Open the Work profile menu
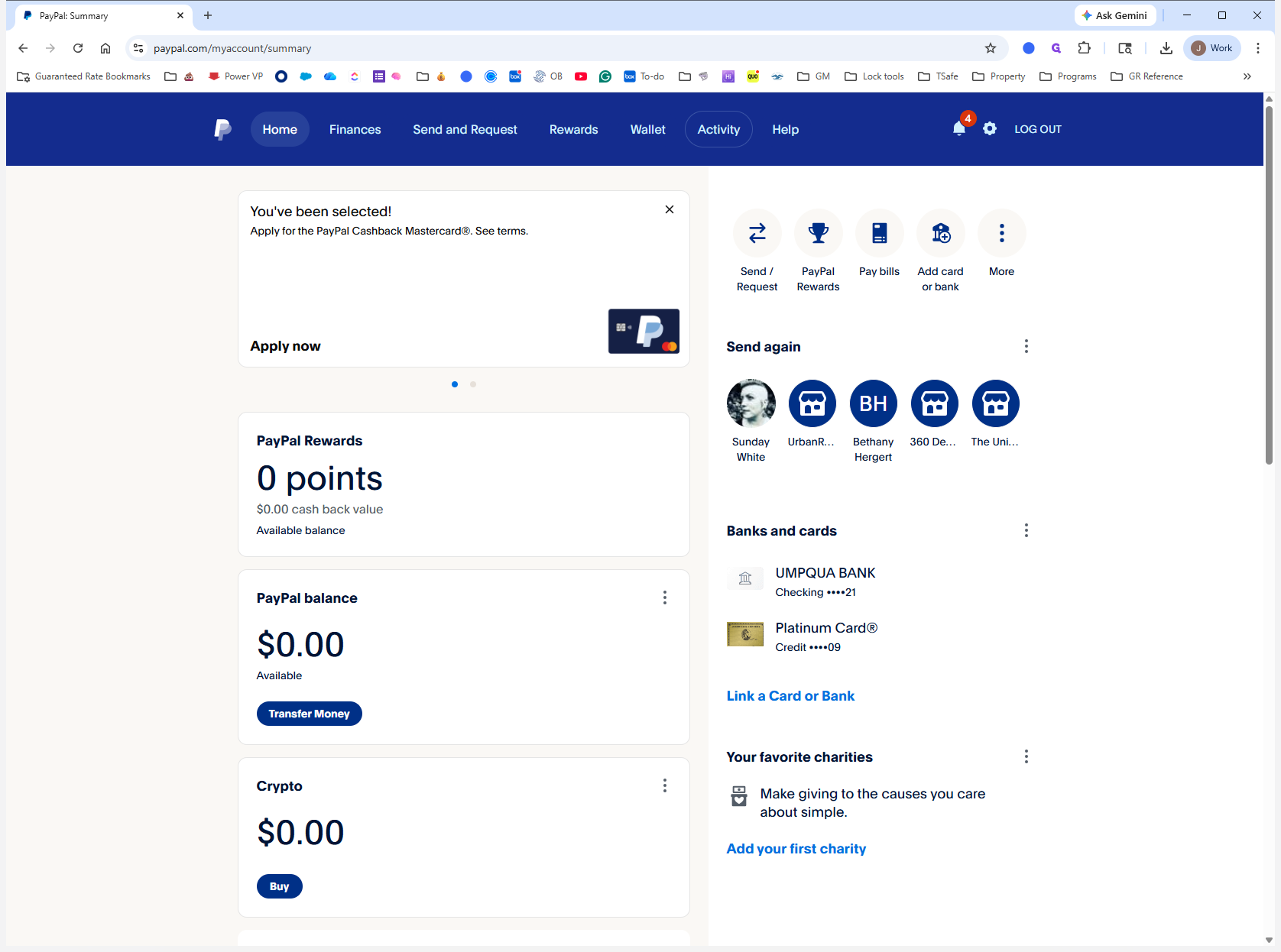The image size is (1281, 952). click(x=1212, y=48)
